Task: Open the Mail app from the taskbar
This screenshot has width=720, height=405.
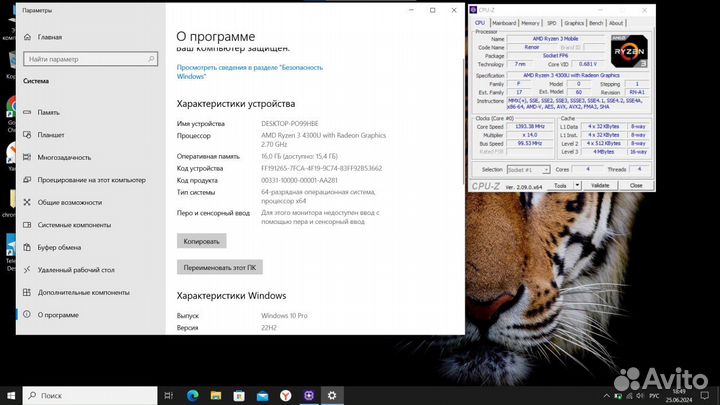Action: [262, 395]
